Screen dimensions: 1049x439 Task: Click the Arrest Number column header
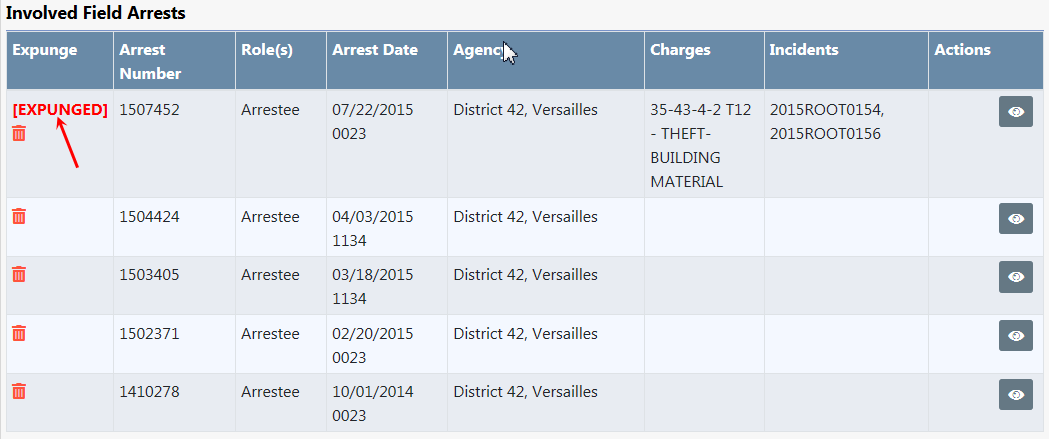[x=150, y=61]
